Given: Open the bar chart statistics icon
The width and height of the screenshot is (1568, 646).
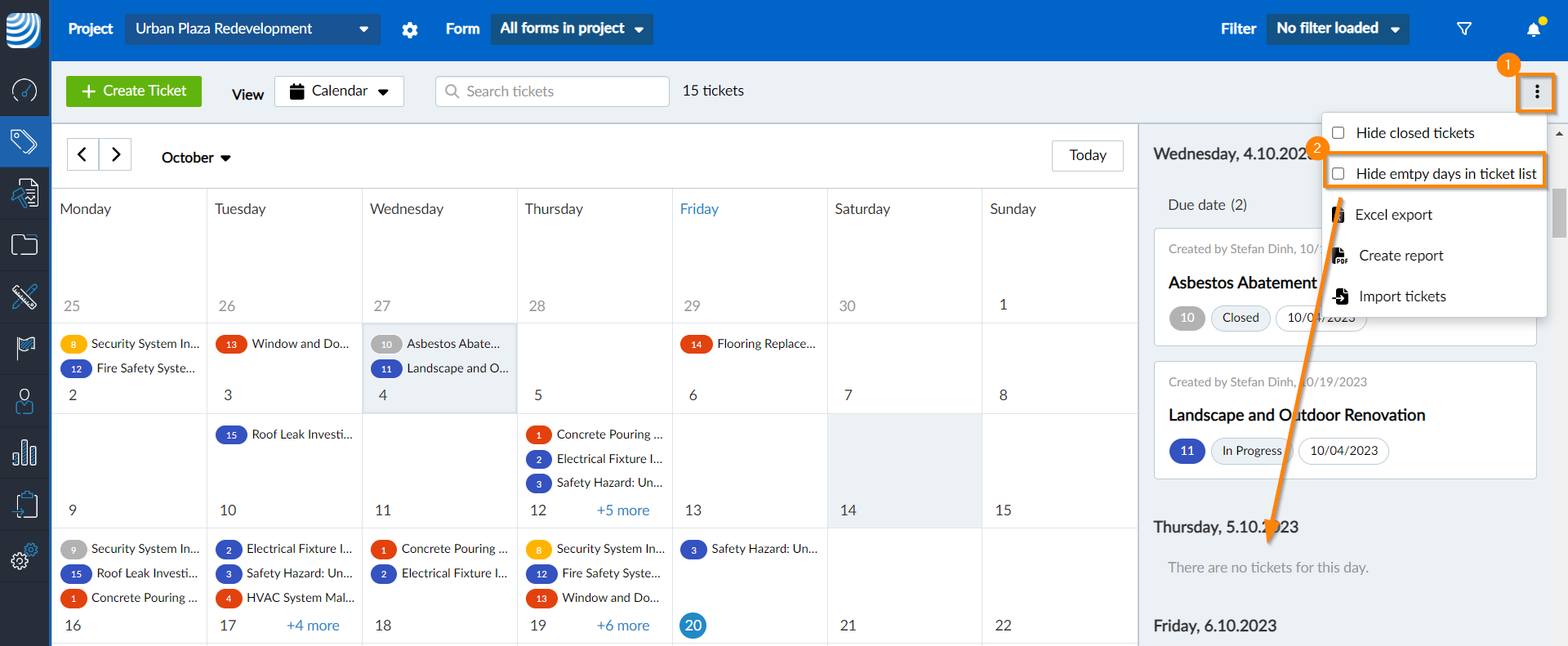Looking at the screenshot, I should 24,452.
